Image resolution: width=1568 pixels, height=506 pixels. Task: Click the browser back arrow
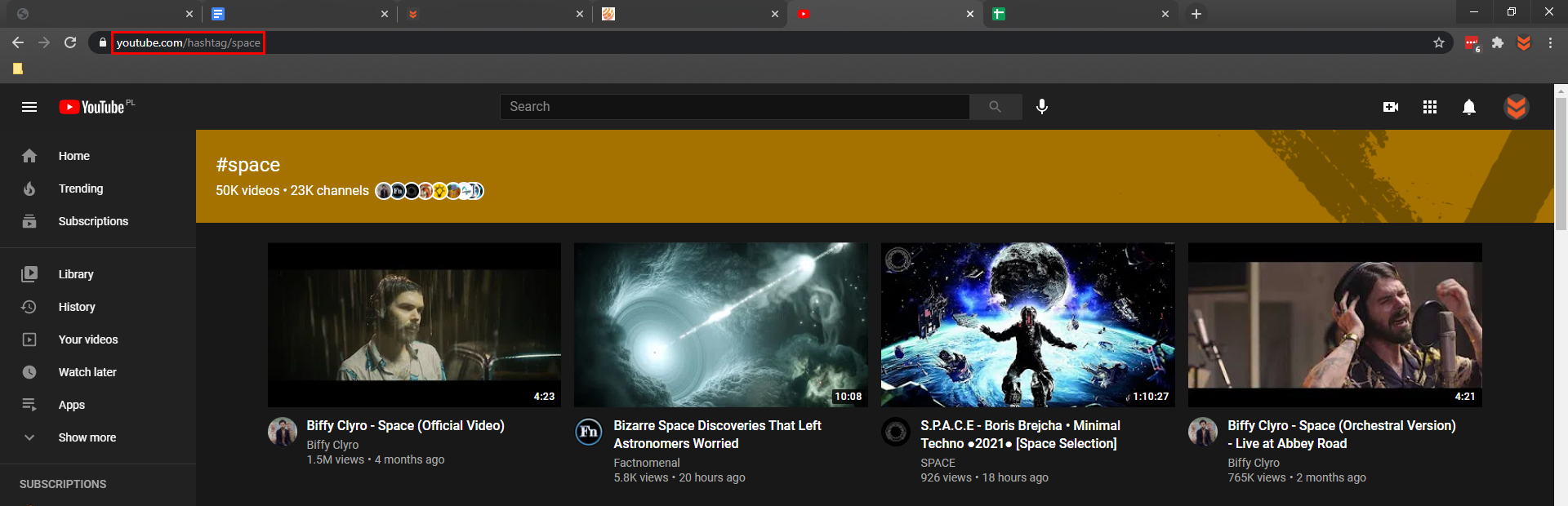point(18,42)
